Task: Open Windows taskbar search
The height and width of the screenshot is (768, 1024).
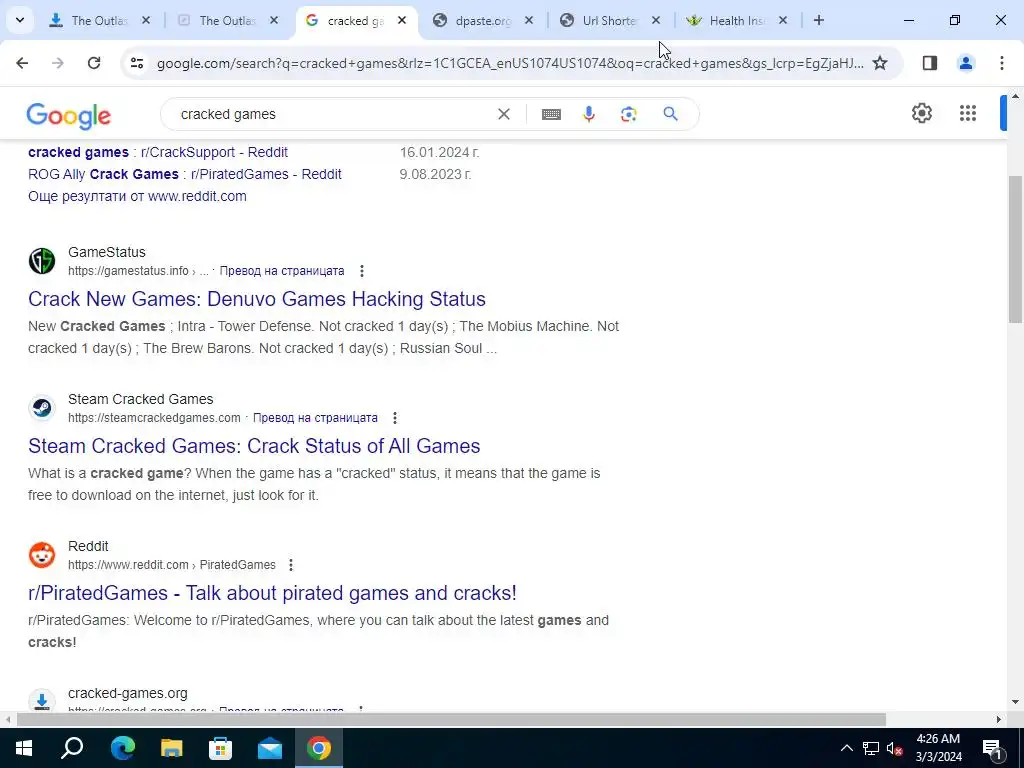Action: pos(72,748)
